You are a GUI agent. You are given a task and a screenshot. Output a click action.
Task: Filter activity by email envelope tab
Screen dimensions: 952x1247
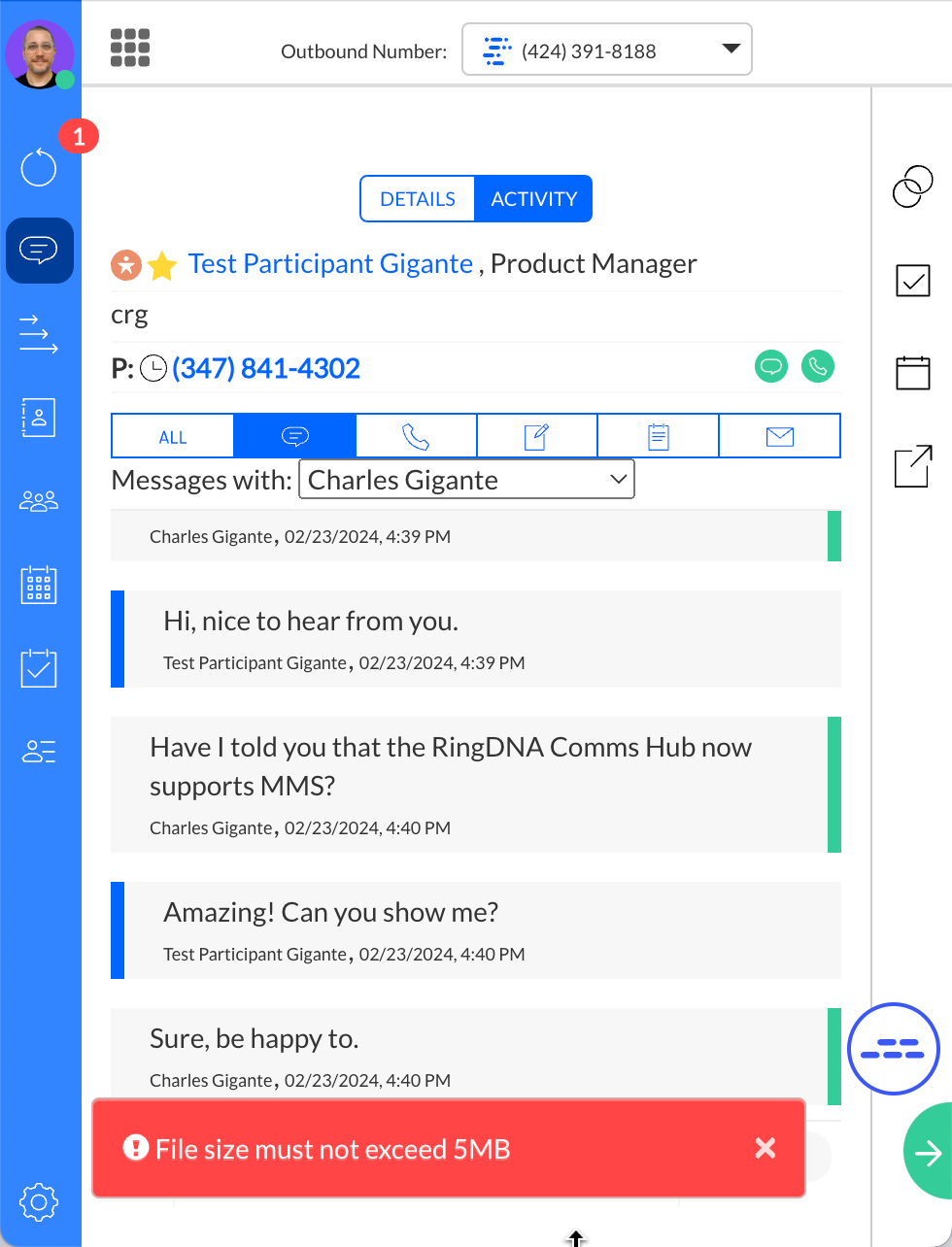point(779,437)
